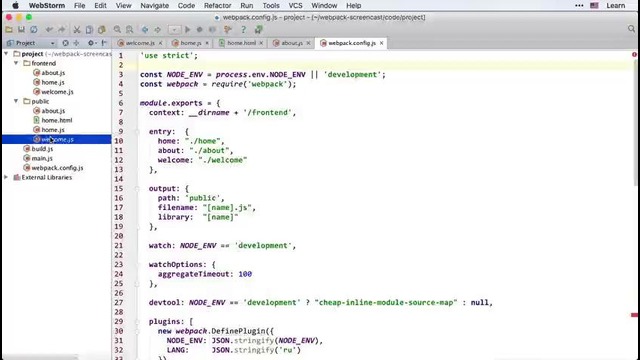Click the green Run play icon
640x360 pixels.
[x=187, y=29]
